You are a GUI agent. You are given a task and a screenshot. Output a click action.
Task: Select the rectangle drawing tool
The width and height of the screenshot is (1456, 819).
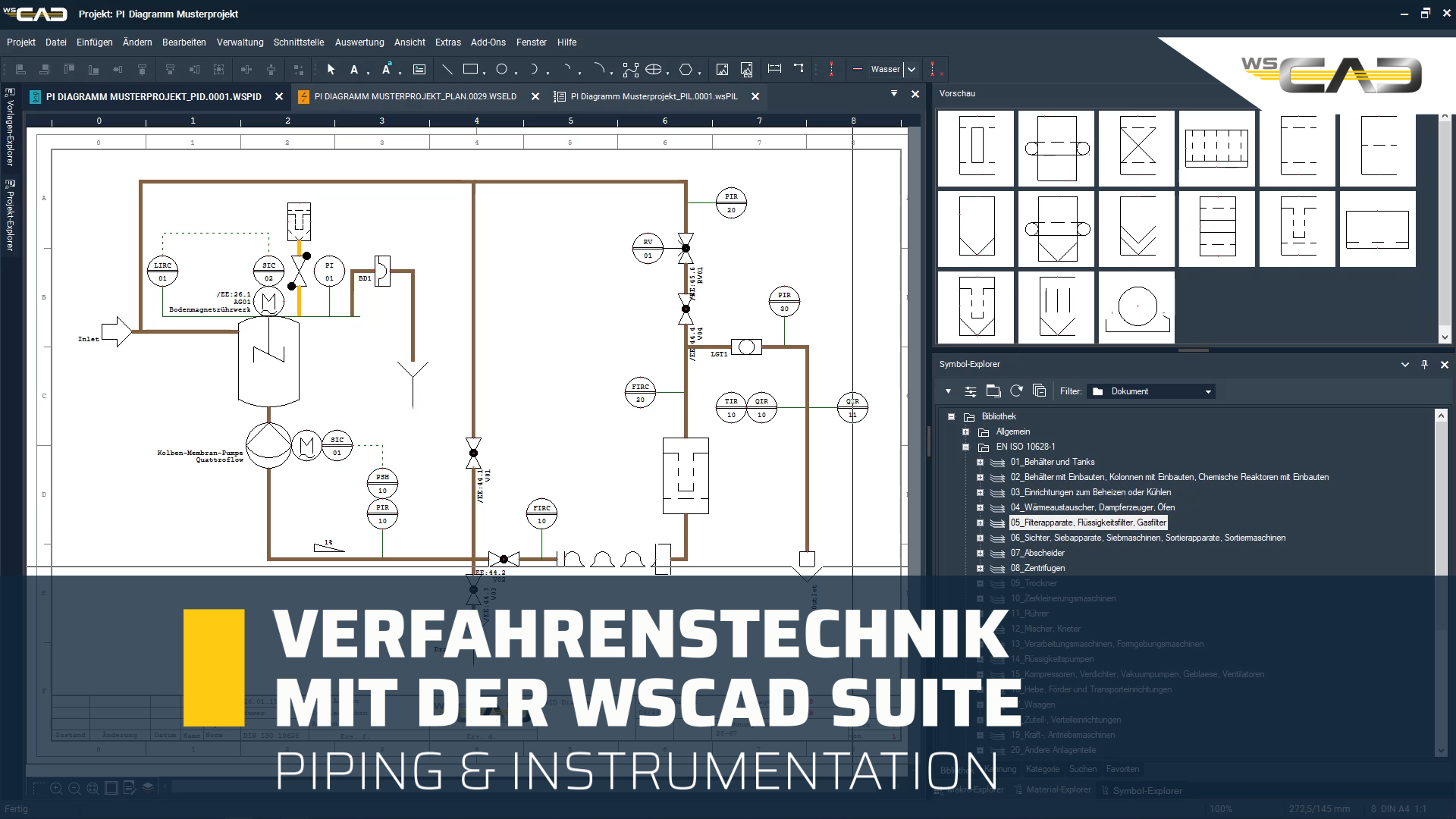click(469, 69)
